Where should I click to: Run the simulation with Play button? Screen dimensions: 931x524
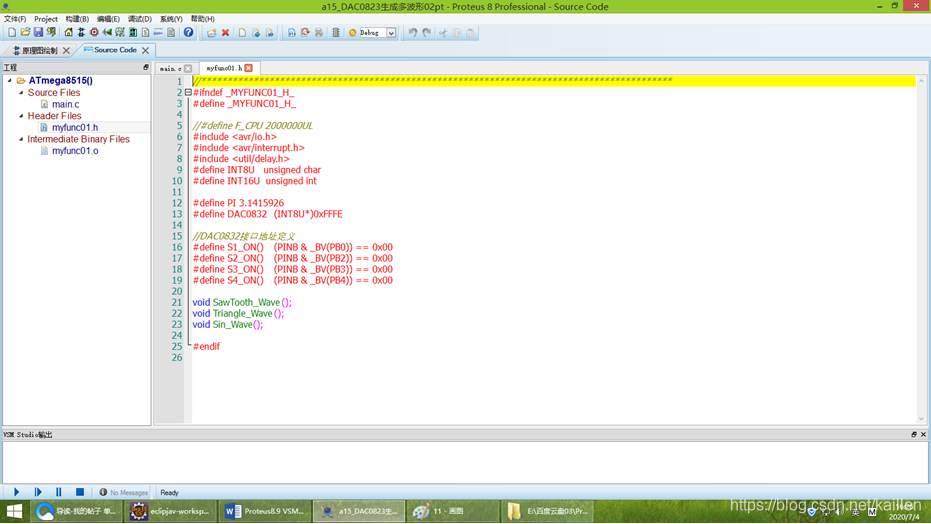pos(17,492)
